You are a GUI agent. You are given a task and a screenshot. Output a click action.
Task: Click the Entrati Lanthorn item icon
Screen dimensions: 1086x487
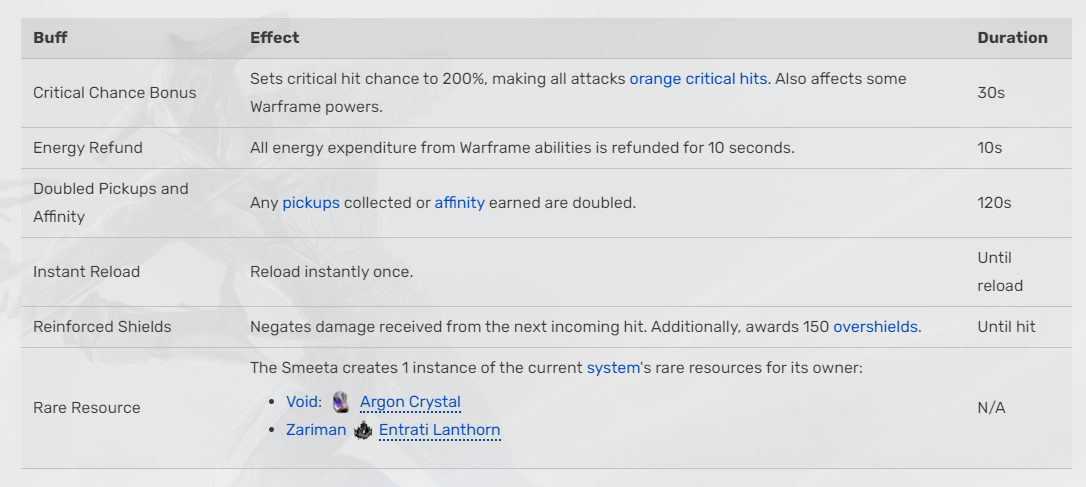pyautogui.click(x=363, y=430)
